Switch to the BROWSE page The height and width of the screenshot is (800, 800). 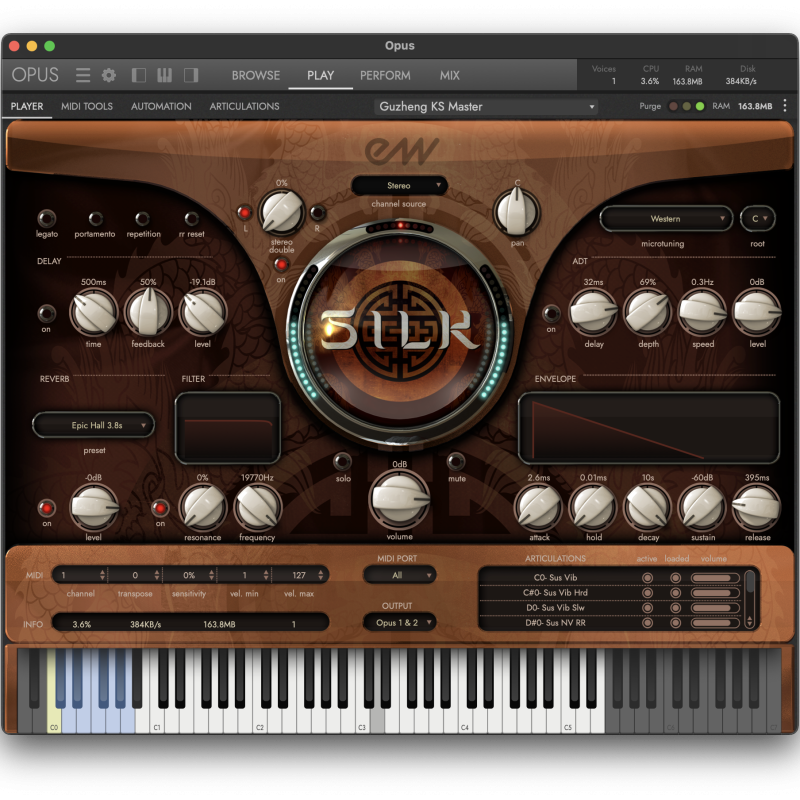click(256, 76)
